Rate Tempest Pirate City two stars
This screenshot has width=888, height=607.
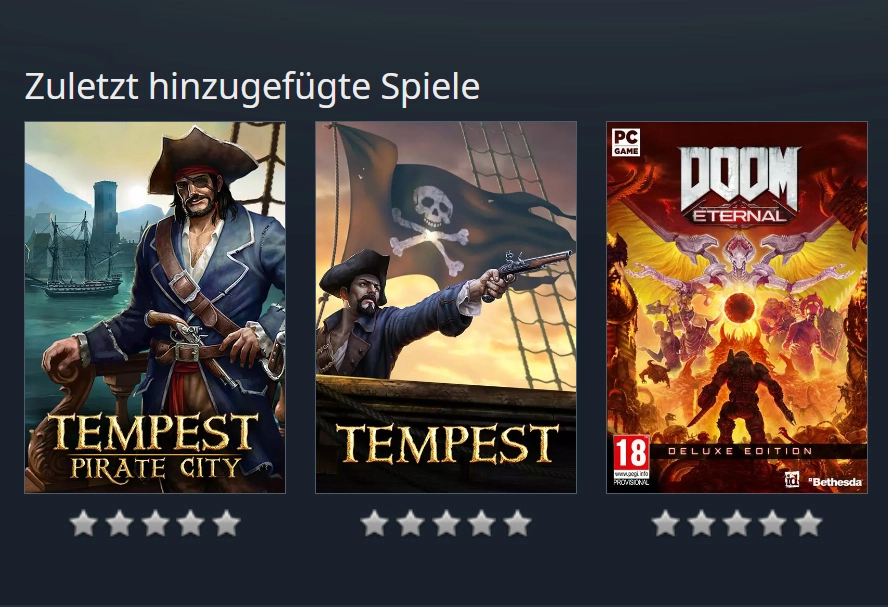click(x=119, y=523)
